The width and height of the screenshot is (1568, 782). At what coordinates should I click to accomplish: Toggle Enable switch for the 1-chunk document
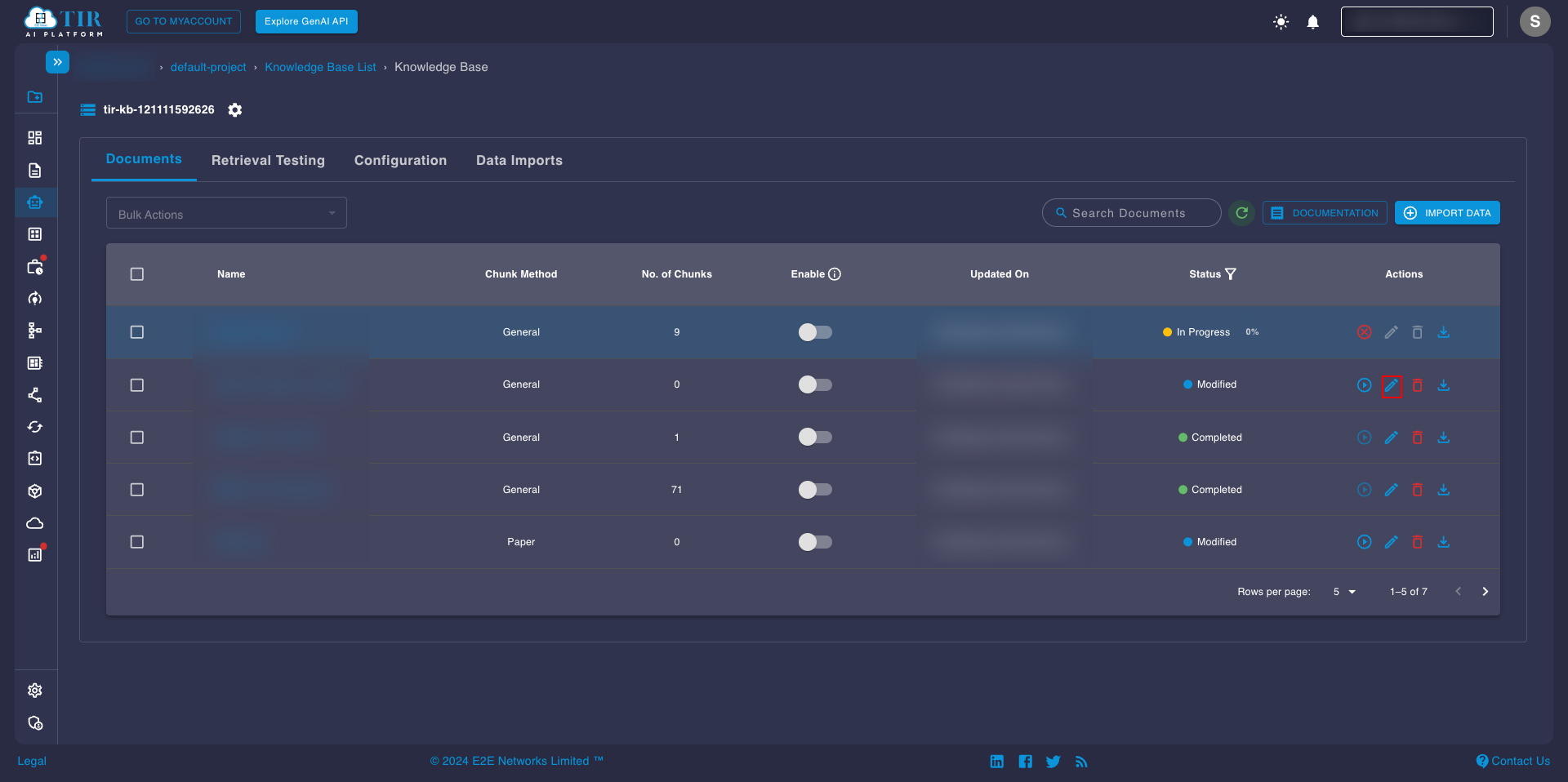pos(815,438)
